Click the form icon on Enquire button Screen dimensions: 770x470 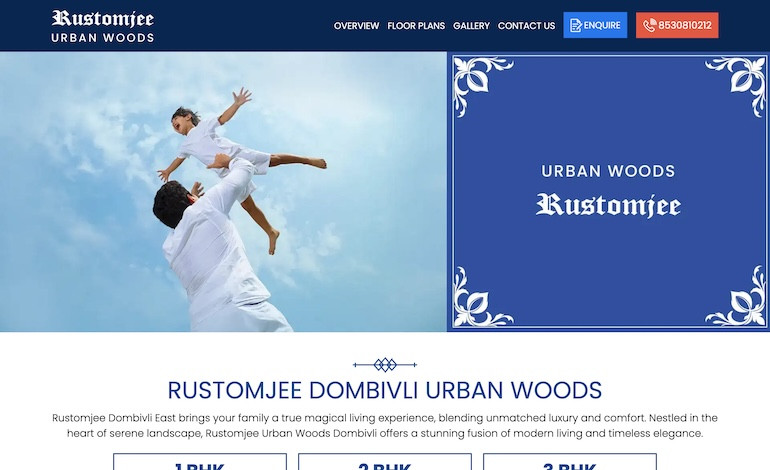coord(576,25)
